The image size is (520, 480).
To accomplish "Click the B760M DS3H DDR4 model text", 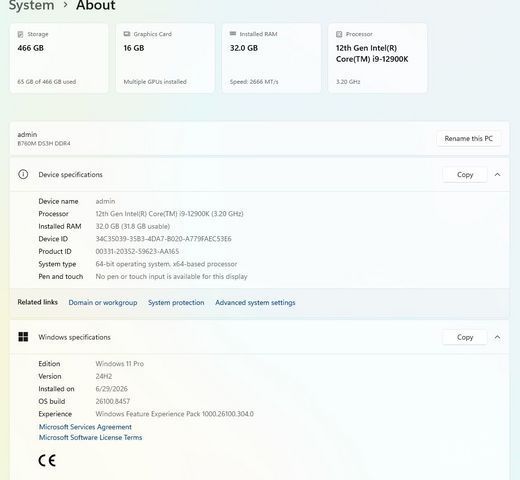I will 44,143.
